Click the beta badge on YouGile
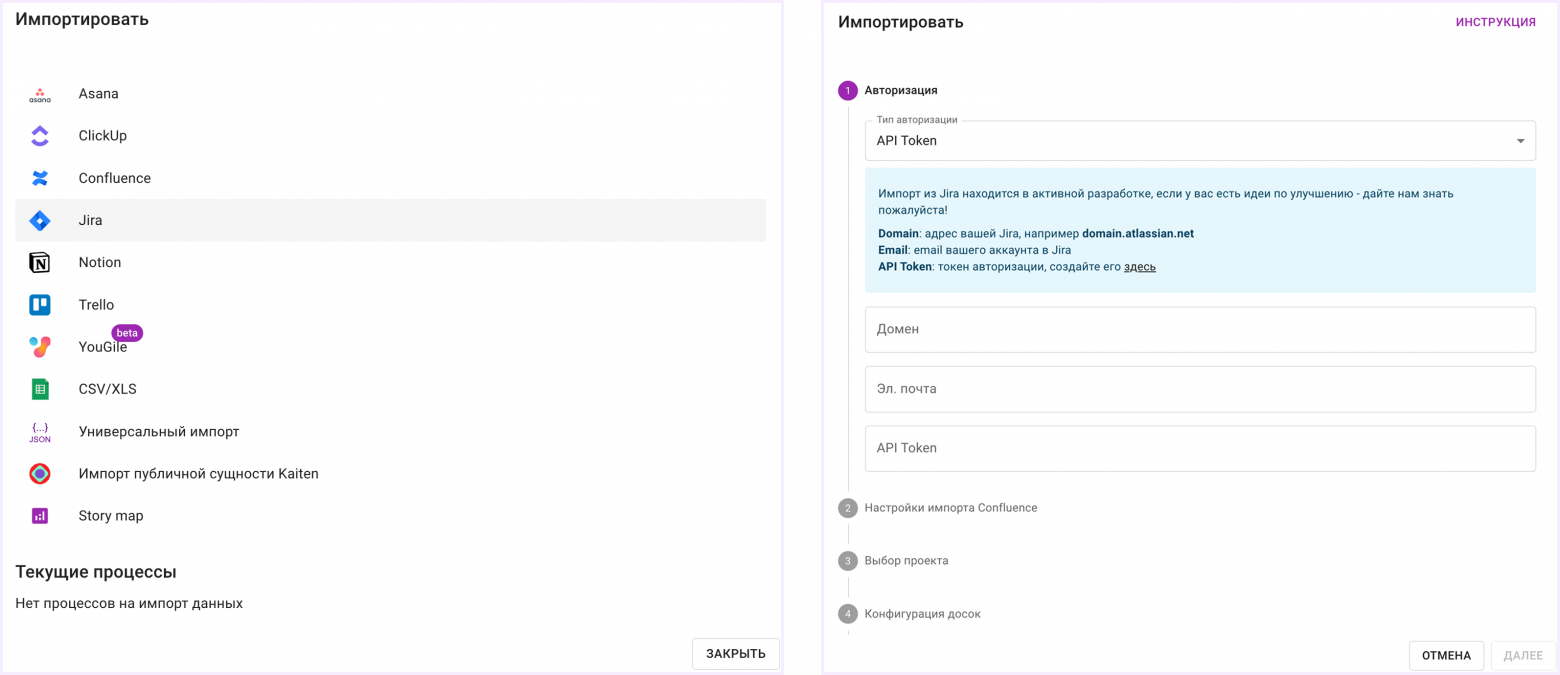Screen dimensions: 1560x675 point(127,333)
